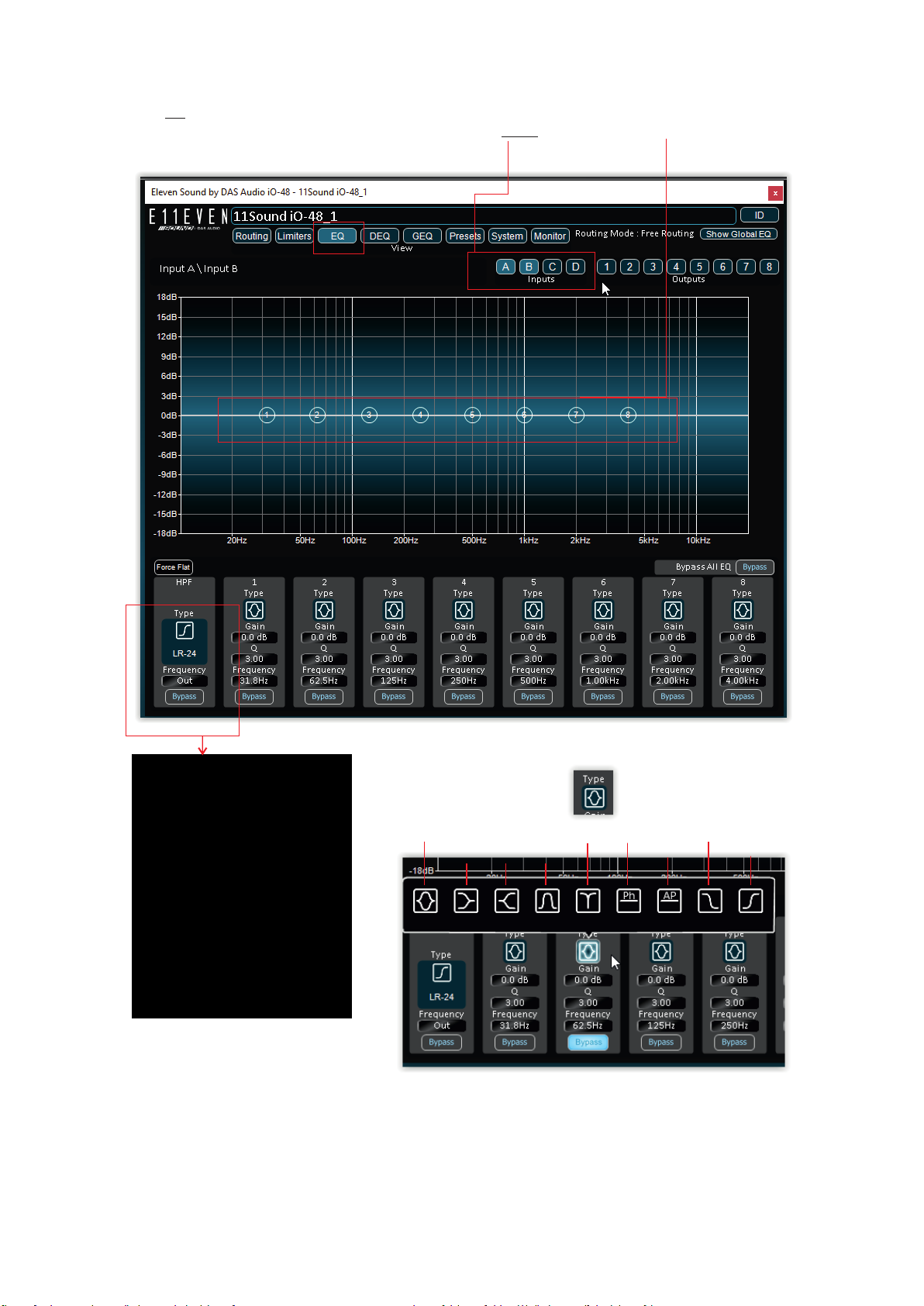The width and height of the screenshot is (924, 1306).
Task: Toggle input A selection
Action: click(x=505, y=267)
